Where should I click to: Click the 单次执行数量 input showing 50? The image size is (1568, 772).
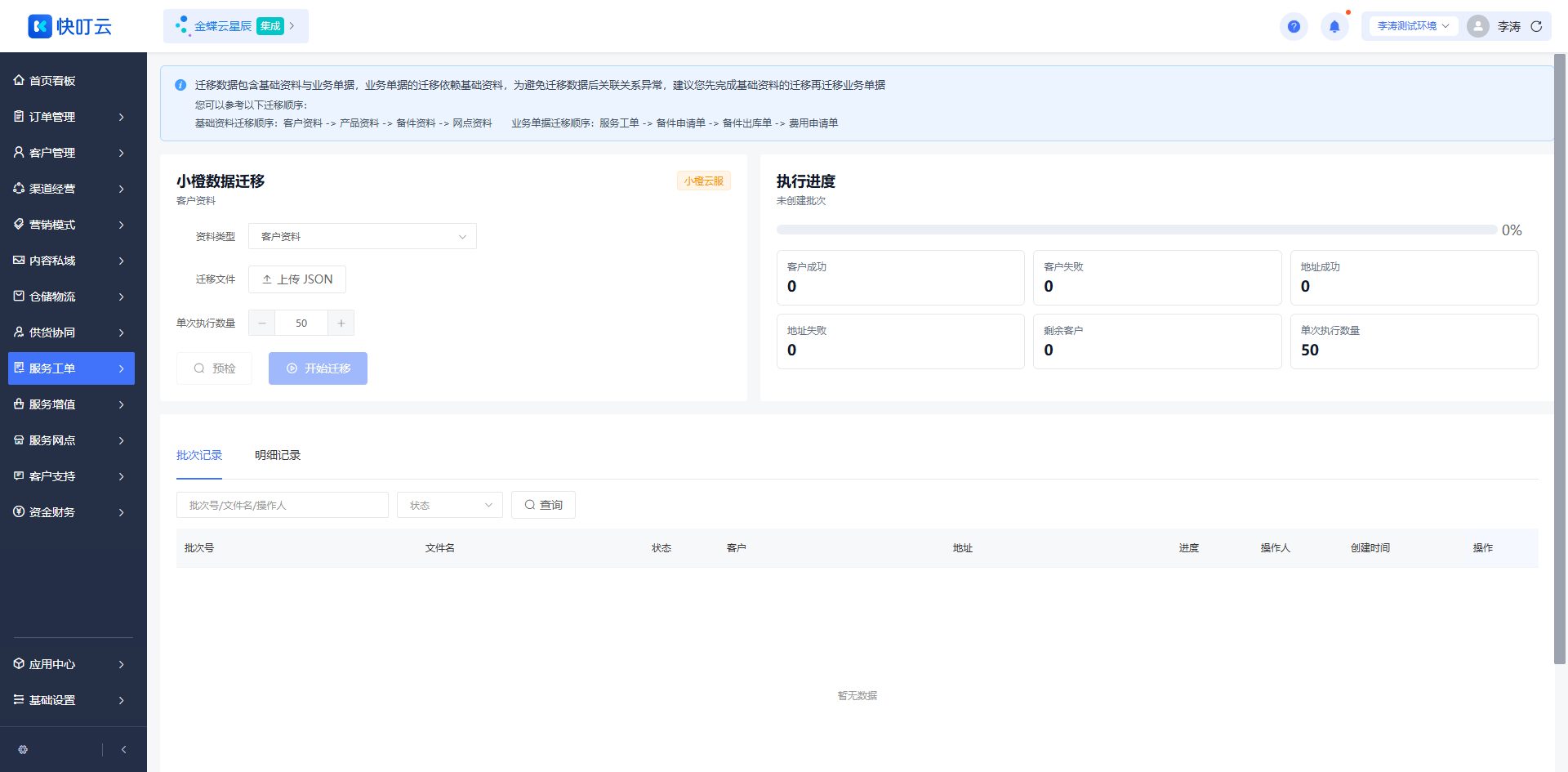pos(301,323)
